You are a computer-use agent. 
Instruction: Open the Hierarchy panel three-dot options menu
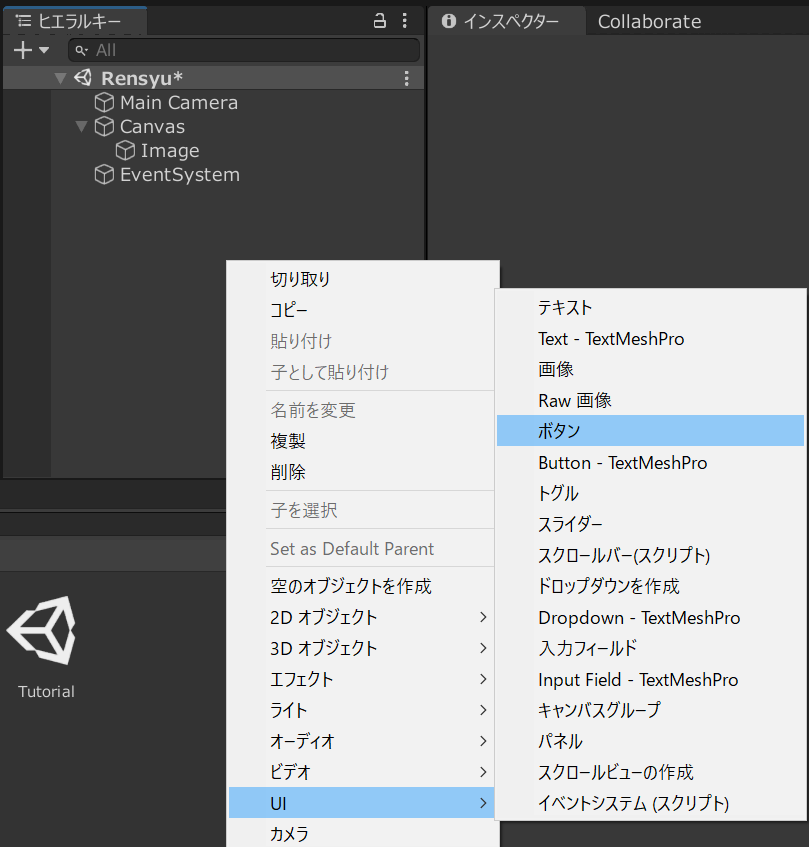pyautogui.click(x=404, y=21)
